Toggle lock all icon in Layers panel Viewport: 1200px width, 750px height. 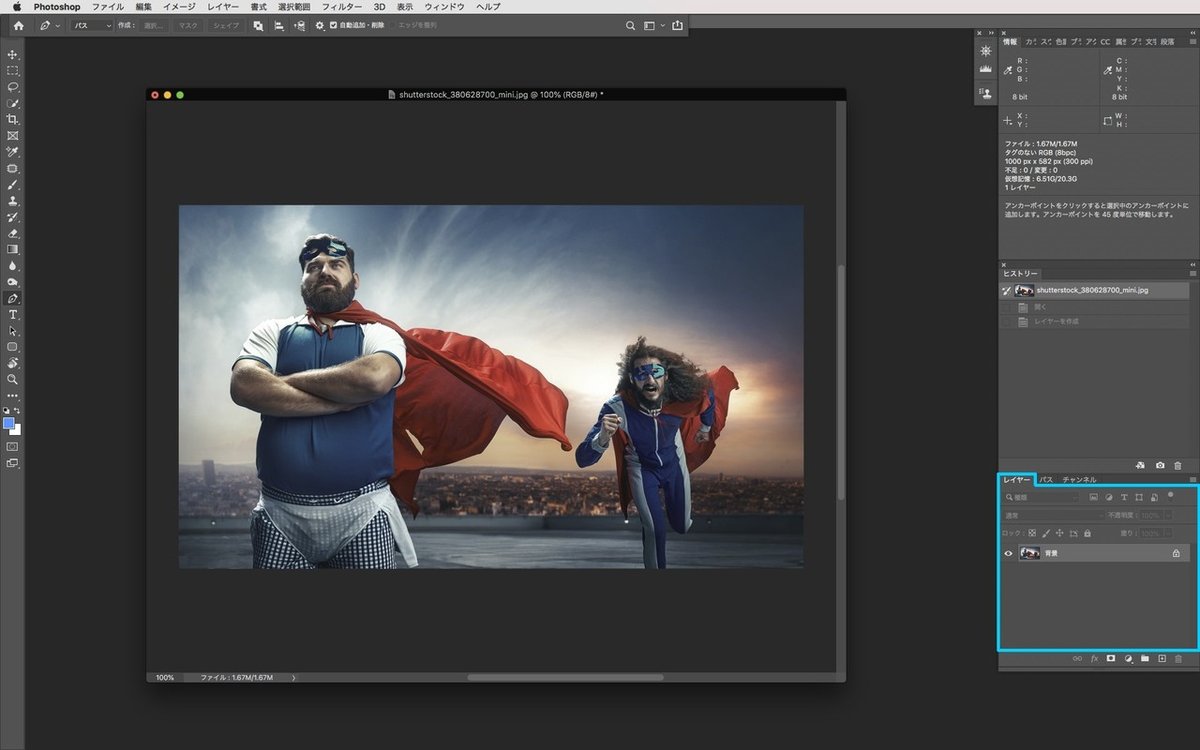point(1087,533)
